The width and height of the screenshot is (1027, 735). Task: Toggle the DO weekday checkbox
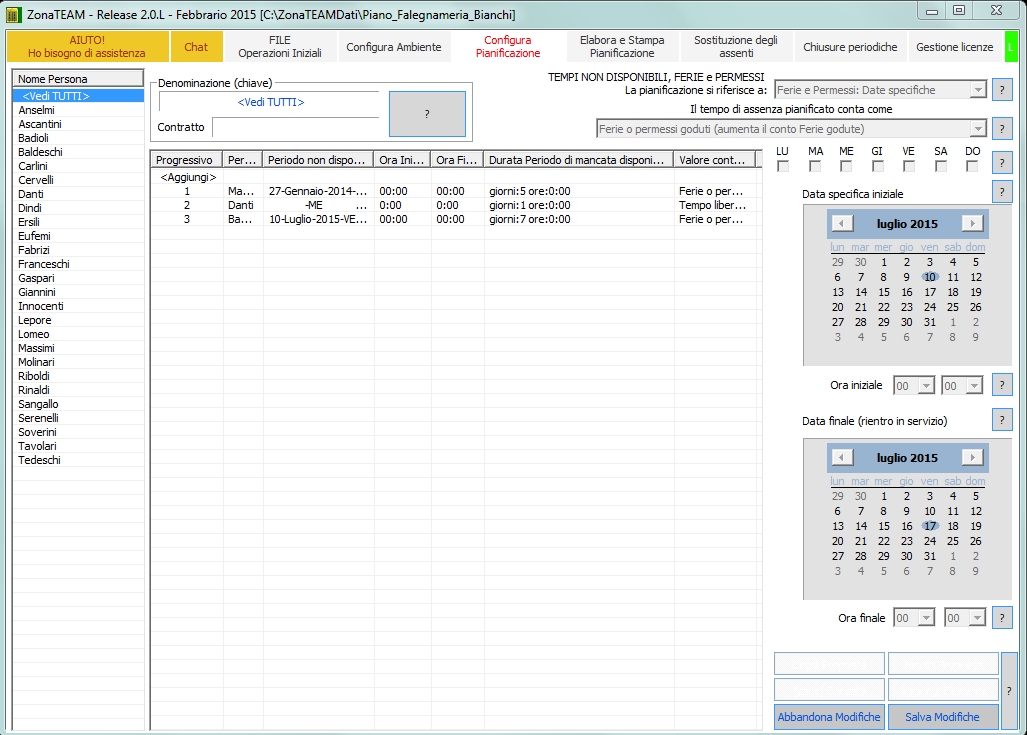[972, 166]
